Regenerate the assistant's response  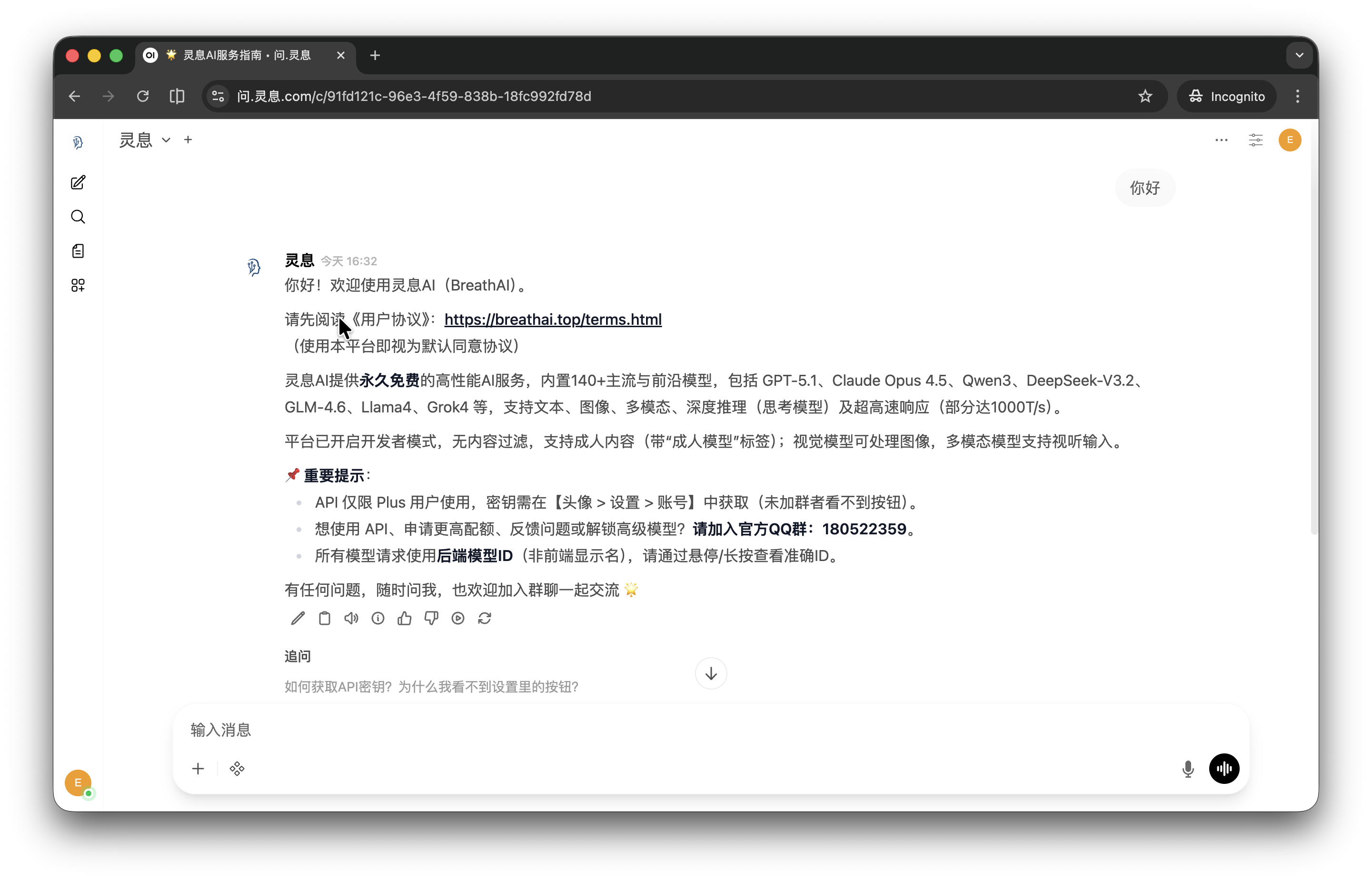485,618
